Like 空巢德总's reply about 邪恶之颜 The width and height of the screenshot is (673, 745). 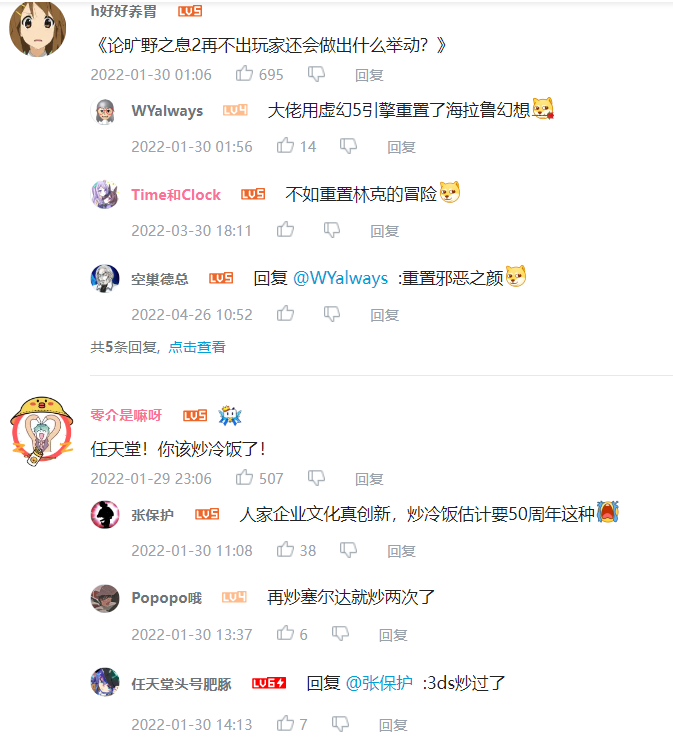click(x=285, y=314)
